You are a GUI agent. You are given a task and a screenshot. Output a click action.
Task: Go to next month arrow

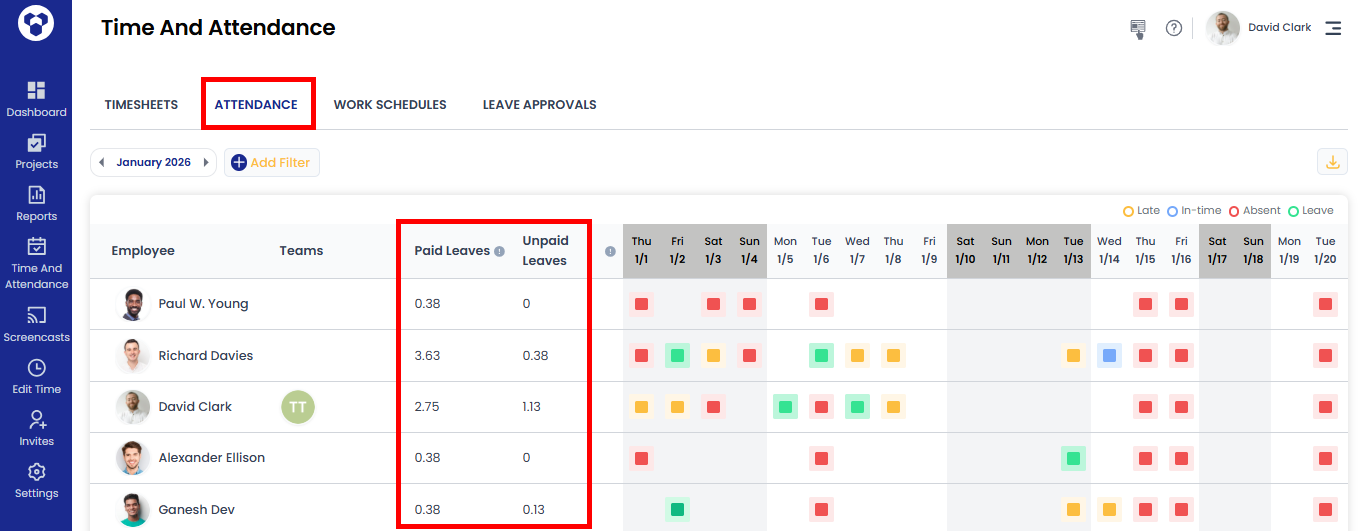206,162
